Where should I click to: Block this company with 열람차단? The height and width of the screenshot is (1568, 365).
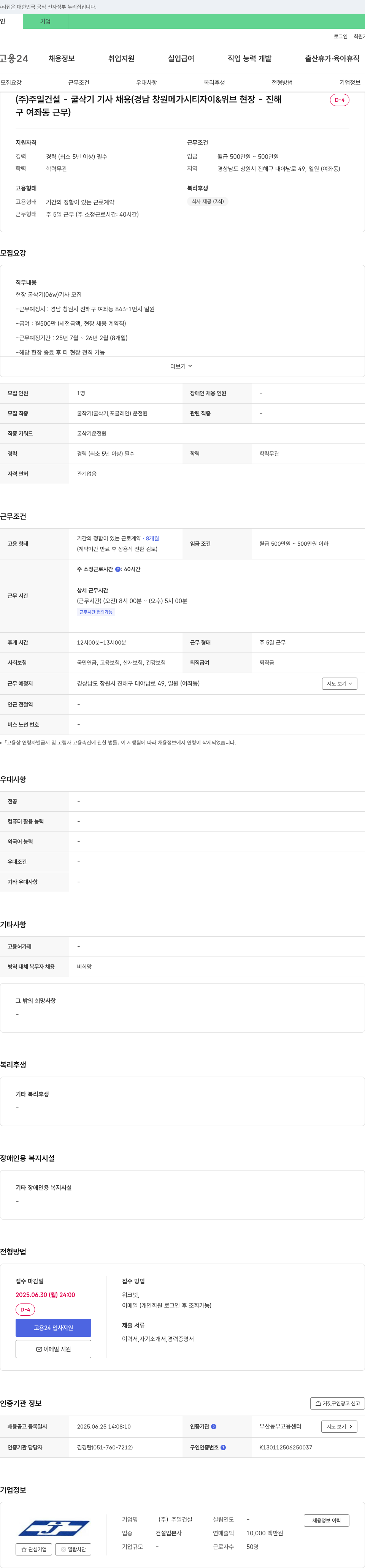pos(73,1549)
